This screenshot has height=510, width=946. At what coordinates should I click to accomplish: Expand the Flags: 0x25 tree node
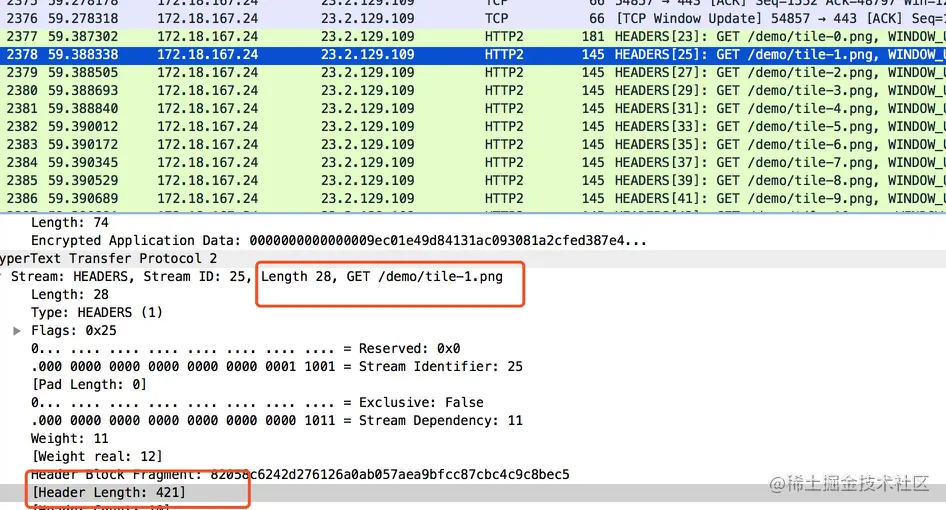(x=17, y=331)
